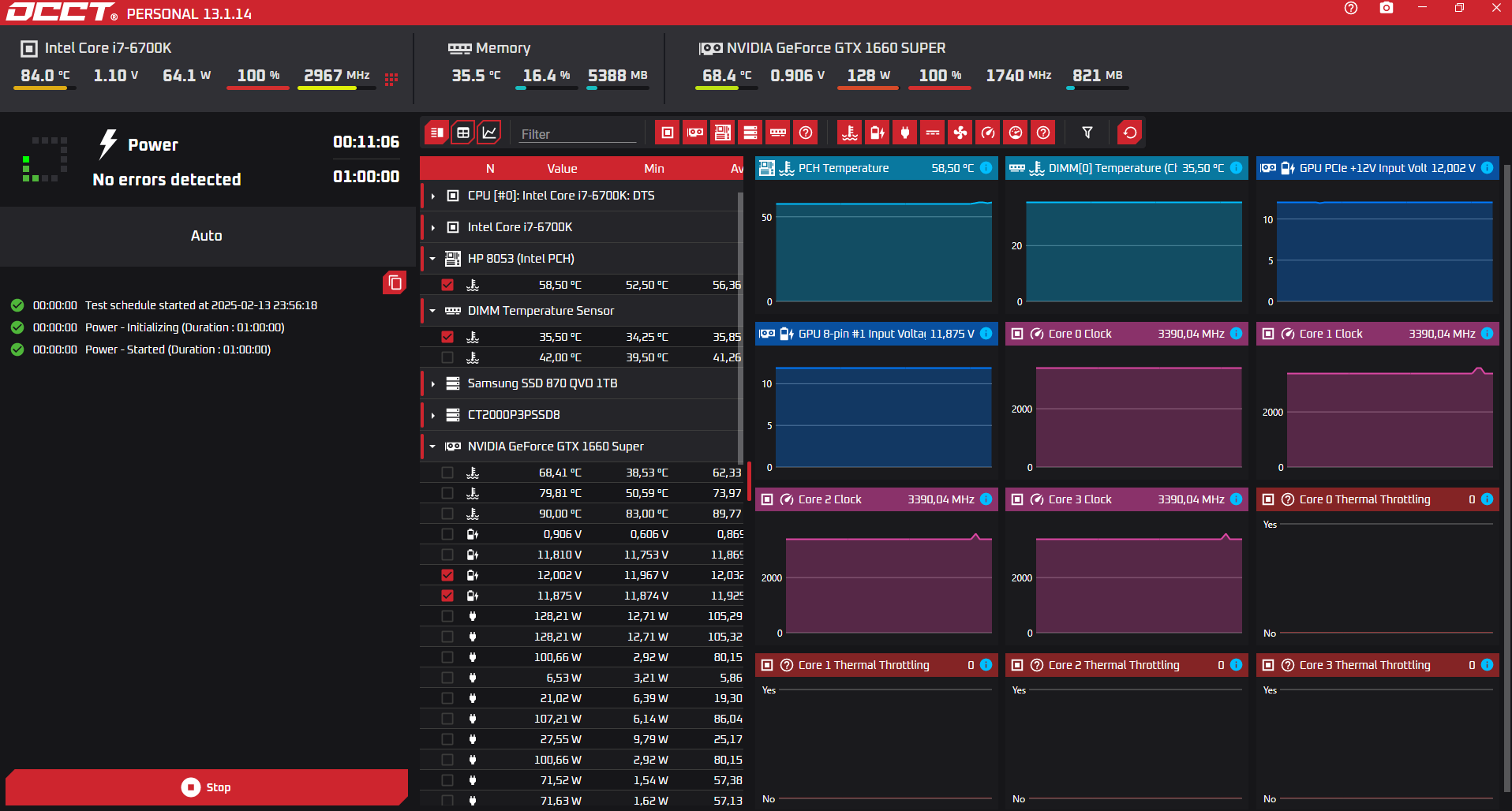This screenshot has width=1512, height=811.
Task: Open help from the title bar
Action: pyautogui.click(x=1351, y=8)
